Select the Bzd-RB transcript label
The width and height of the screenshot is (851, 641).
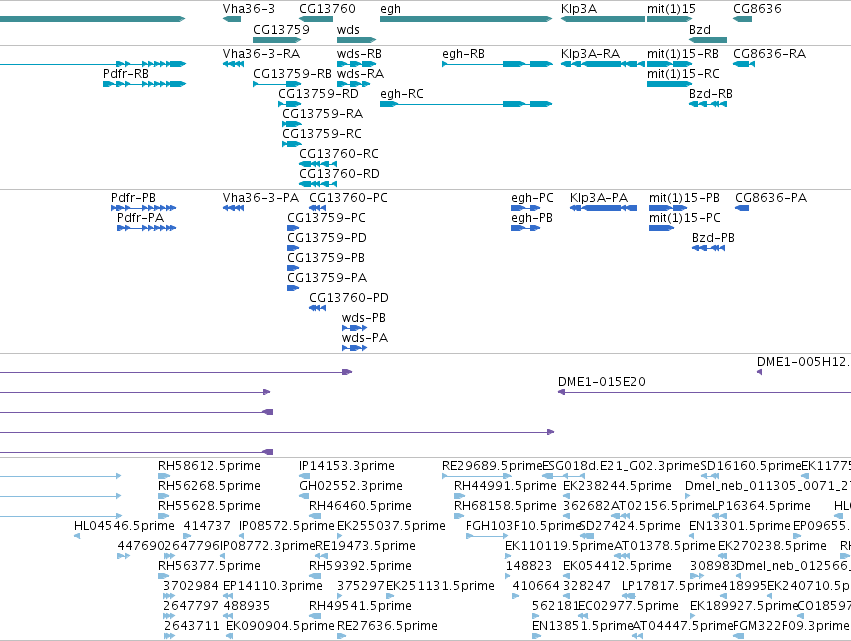(x=710, y=93)
